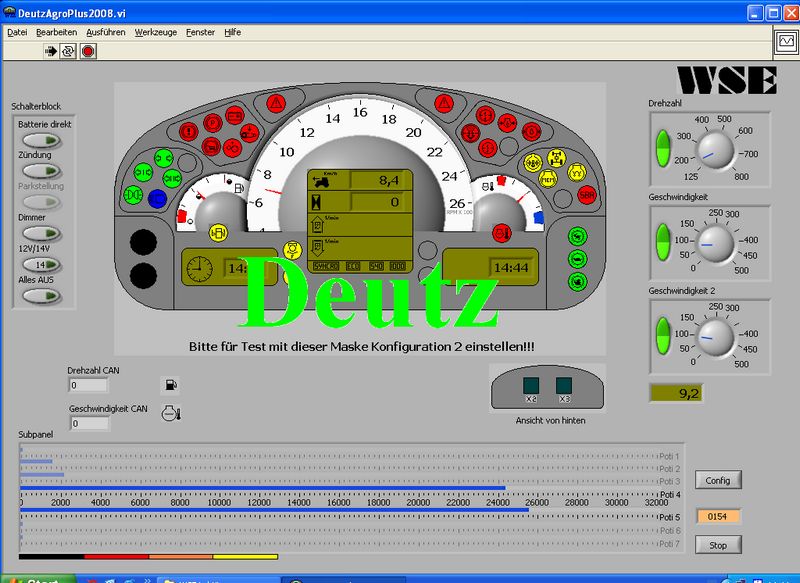Open the Bearbeiten menu
This screenshot has width=800, height=583.
[x=57, y=32]
